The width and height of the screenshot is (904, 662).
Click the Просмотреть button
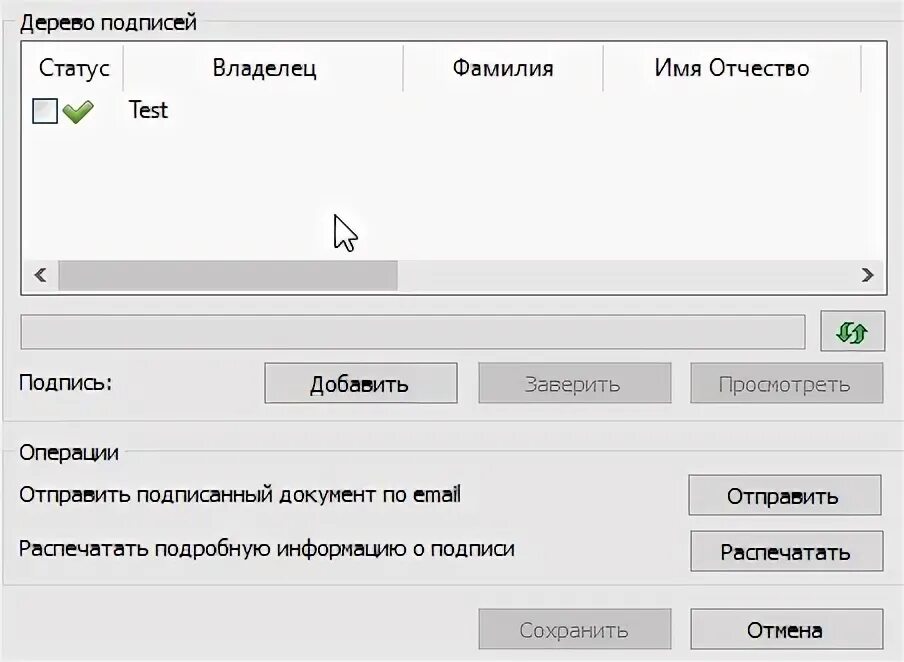coord(786,383)
